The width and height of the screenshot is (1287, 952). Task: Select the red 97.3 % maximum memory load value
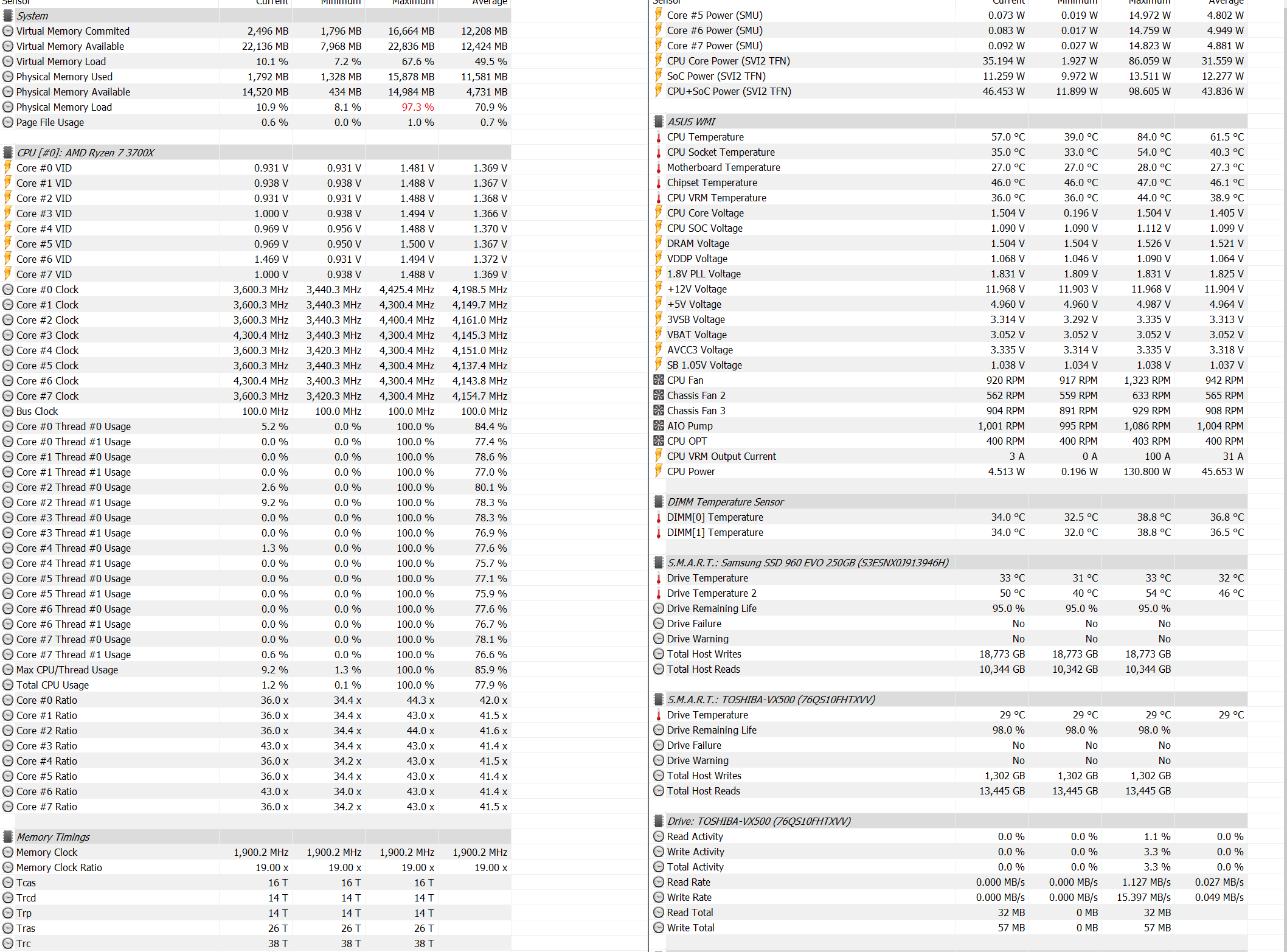(417, 107)
